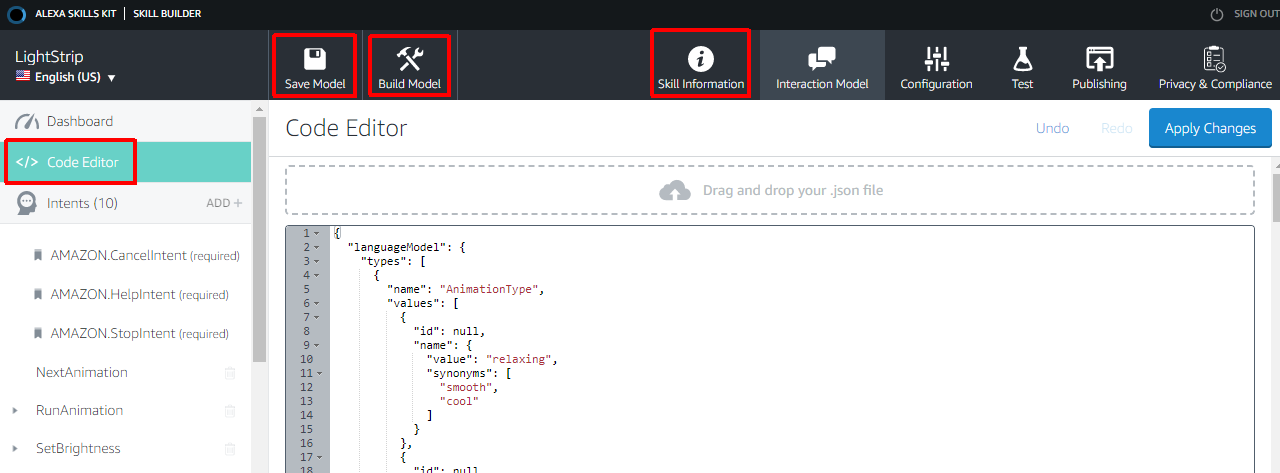Open the Skill Information info icon
Screen dimensions: 1280x473
point(701,58)
